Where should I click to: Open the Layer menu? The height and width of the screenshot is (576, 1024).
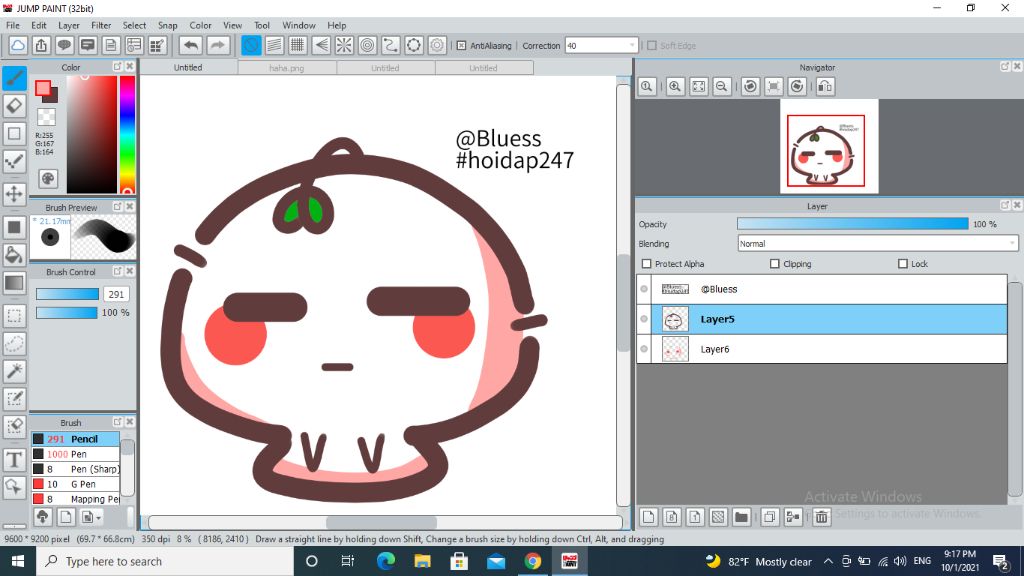pyautogui.click(x=69, y=25)
